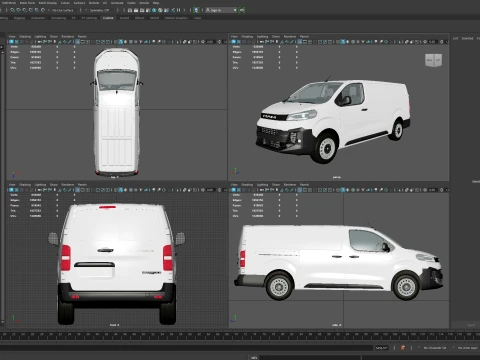Click ViewCube in perspective panel

click(433, 60)
